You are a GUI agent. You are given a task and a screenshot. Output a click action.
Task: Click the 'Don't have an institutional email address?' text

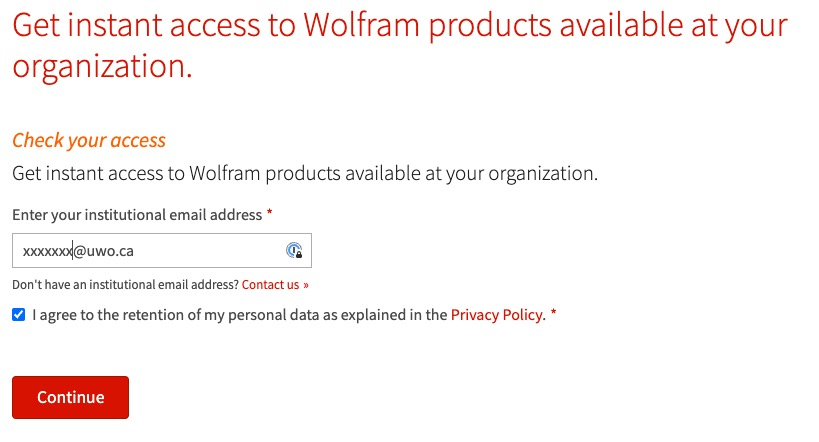[x=125, y=285]
